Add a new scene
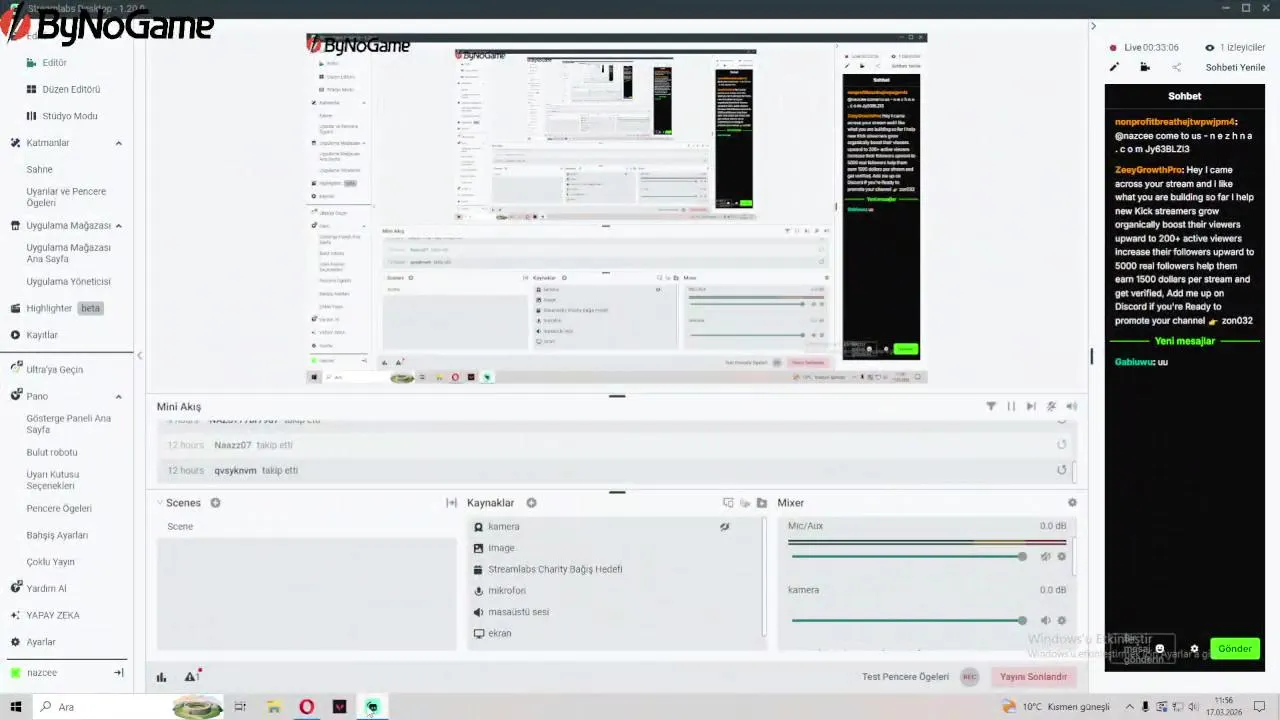 pyautogui.click(x=215, y=503)
